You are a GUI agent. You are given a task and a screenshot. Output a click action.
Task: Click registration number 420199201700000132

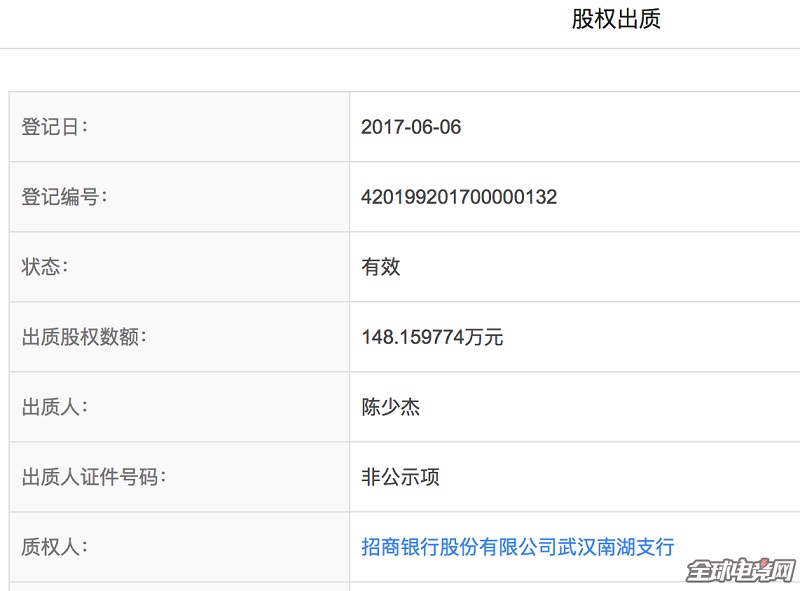point(459,197)
